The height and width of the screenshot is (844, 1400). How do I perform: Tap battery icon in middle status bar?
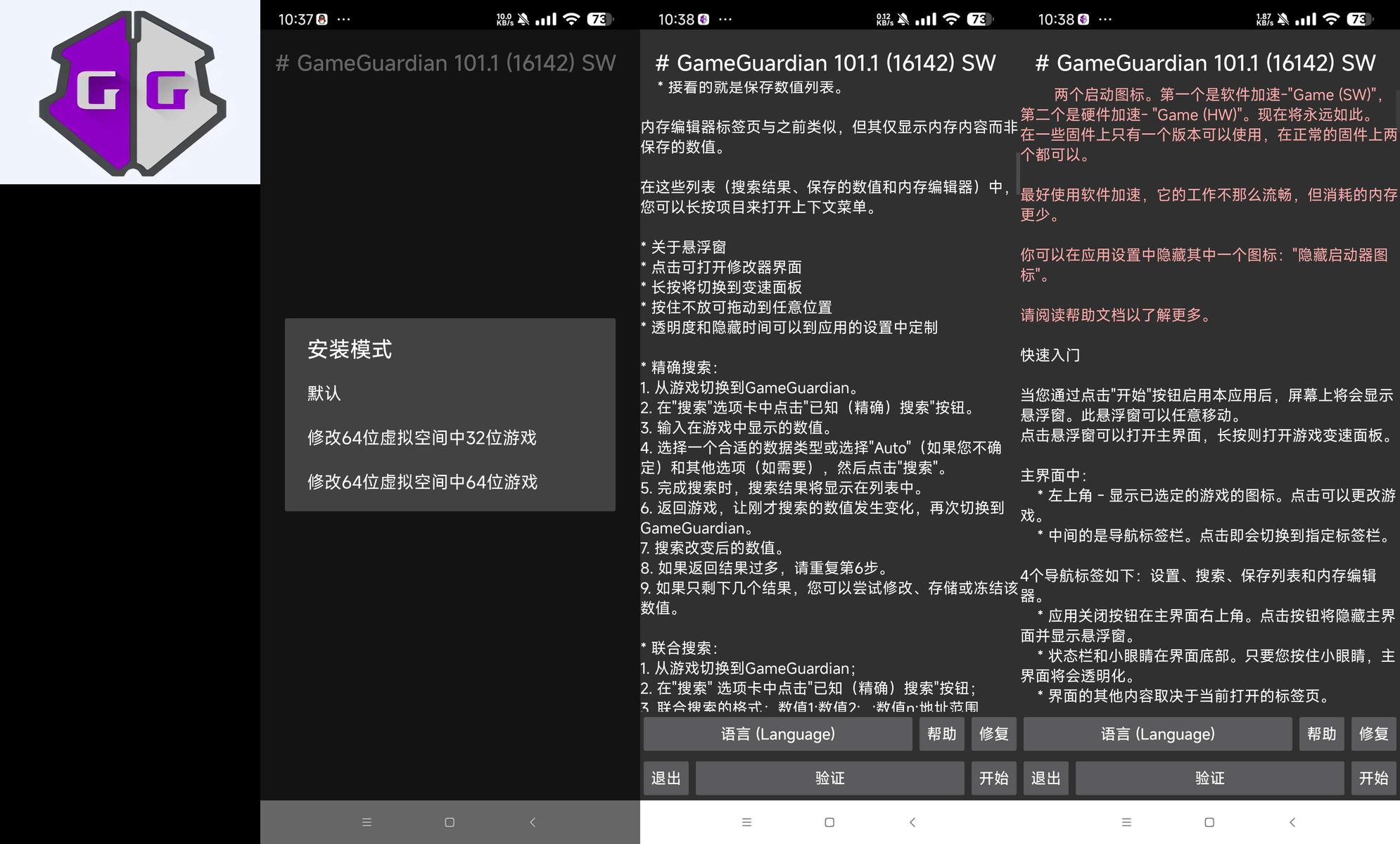[980, 20]
